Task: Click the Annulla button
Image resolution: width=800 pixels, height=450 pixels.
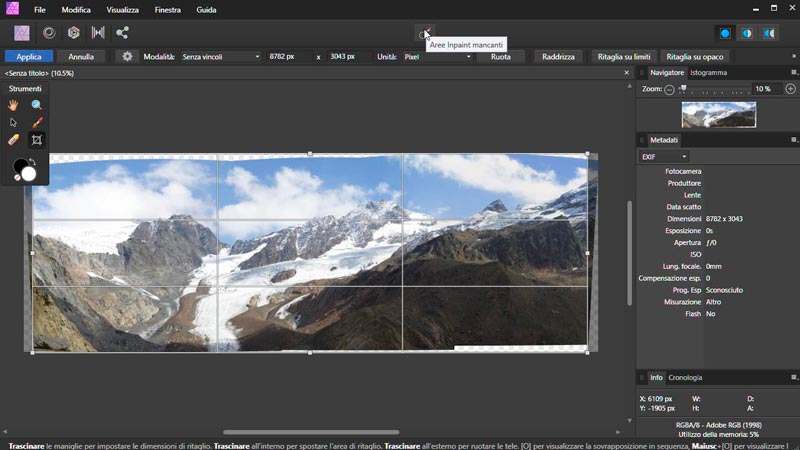Action: point(81,57)
